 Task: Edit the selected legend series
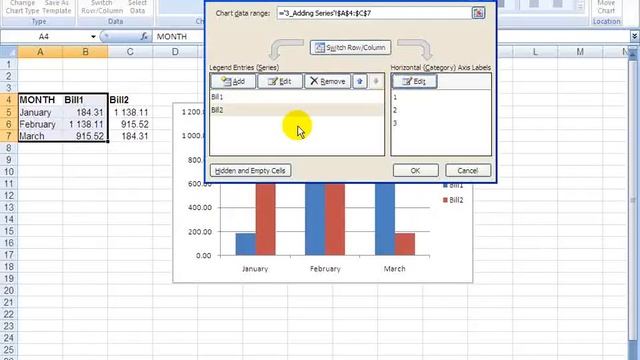[x=280, y=81]
